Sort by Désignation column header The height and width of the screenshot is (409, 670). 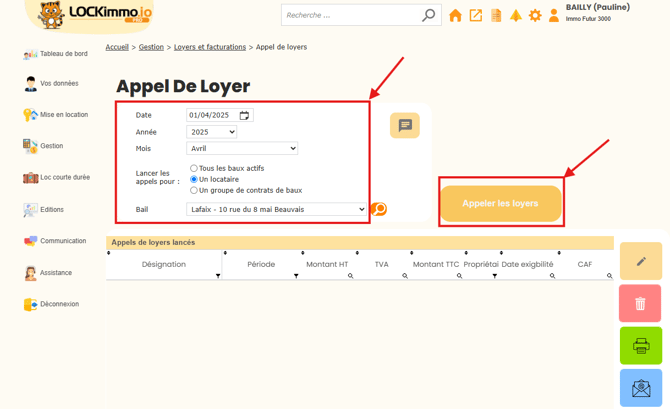pyautogui.click(x=164, y=264)
